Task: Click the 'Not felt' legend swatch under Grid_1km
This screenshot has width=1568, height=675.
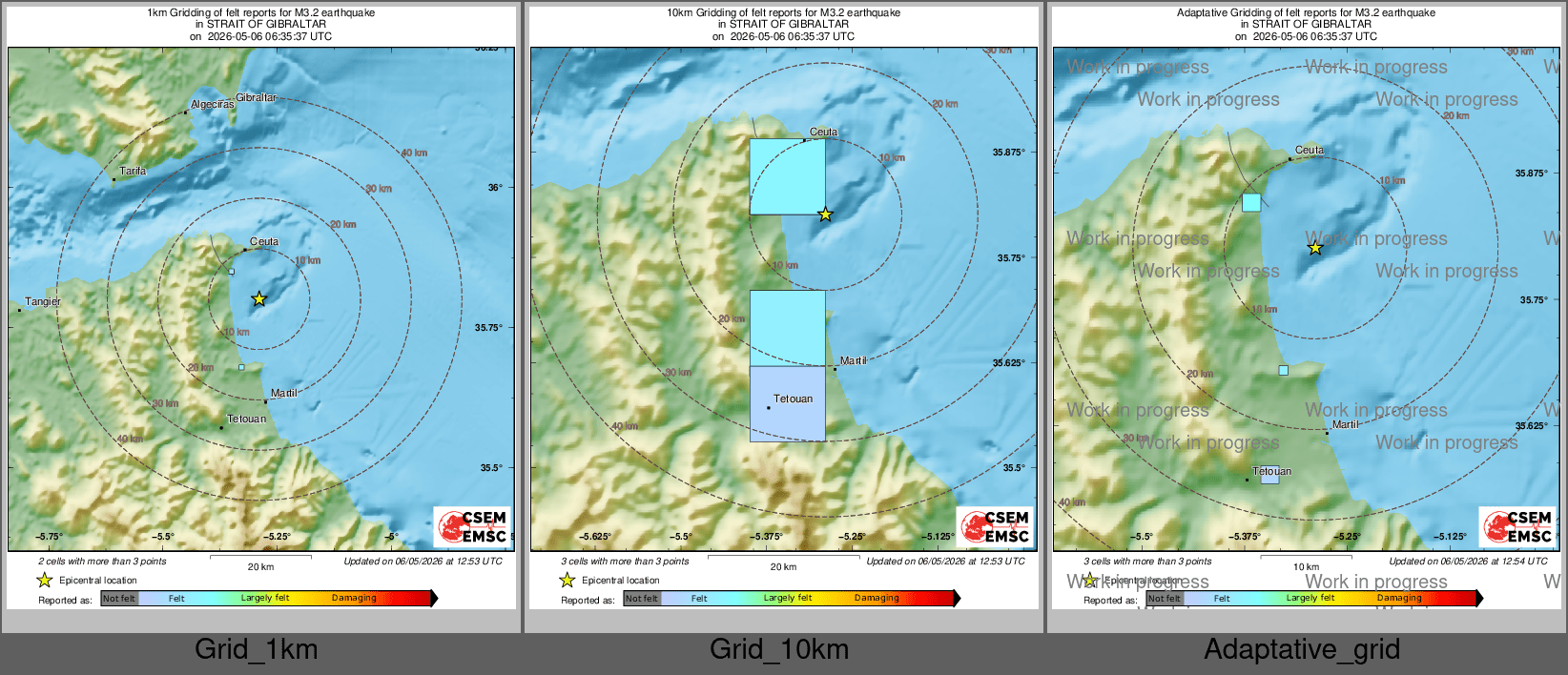Action: pyautogui.click(x=119, y=598)
